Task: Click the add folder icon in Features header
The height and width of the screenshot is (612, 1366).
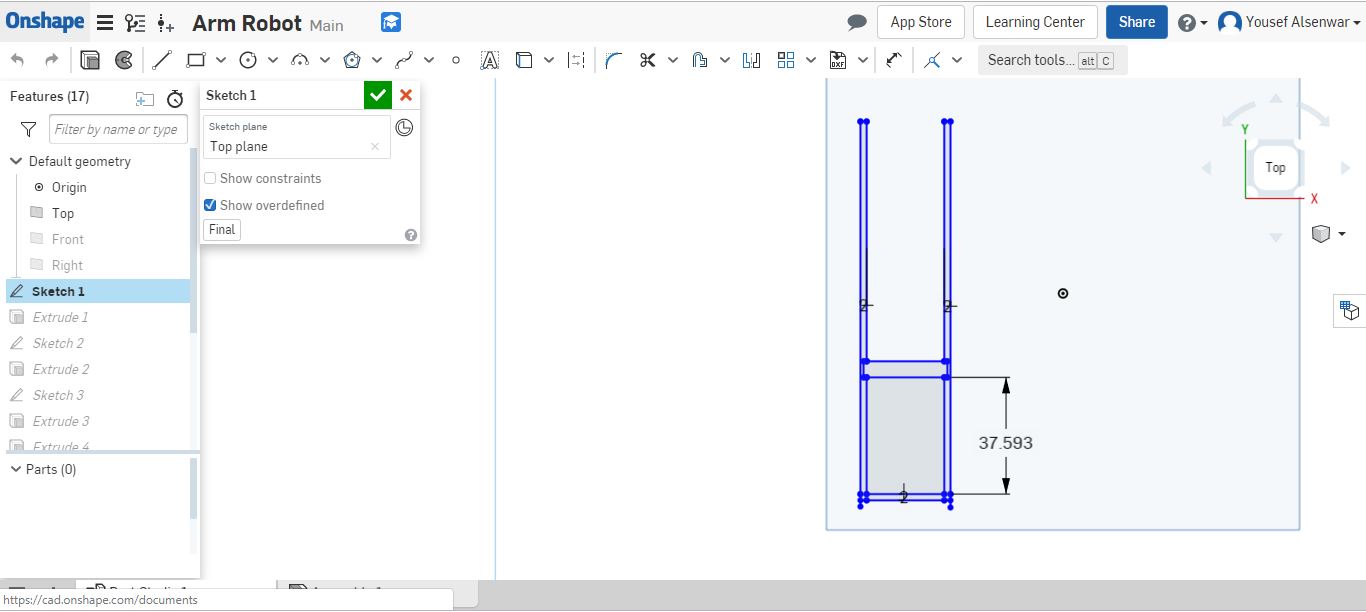Action: coord(145,98)
